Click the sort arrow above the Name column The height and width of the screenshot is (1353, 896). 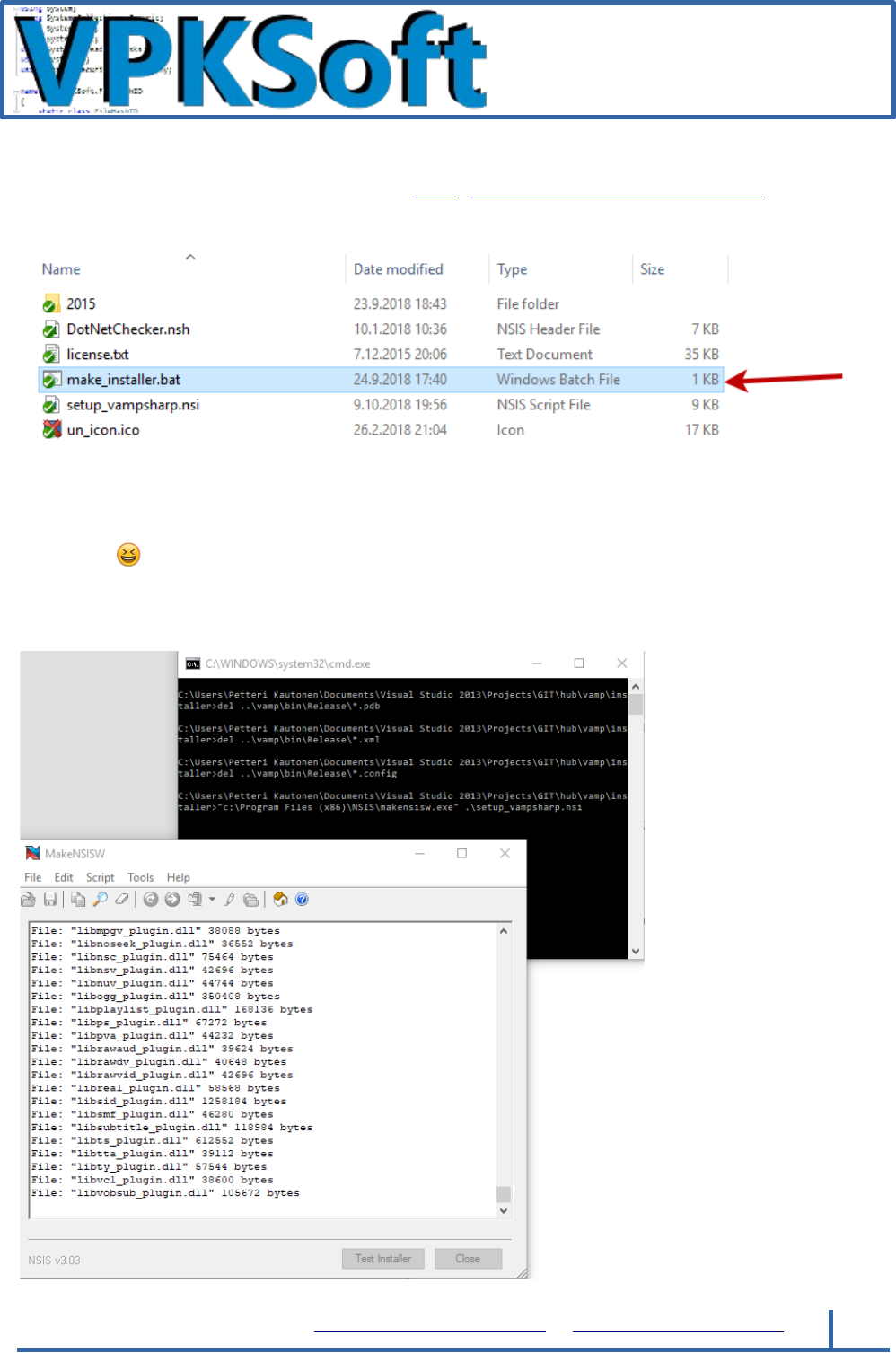[x=190, y=257]
